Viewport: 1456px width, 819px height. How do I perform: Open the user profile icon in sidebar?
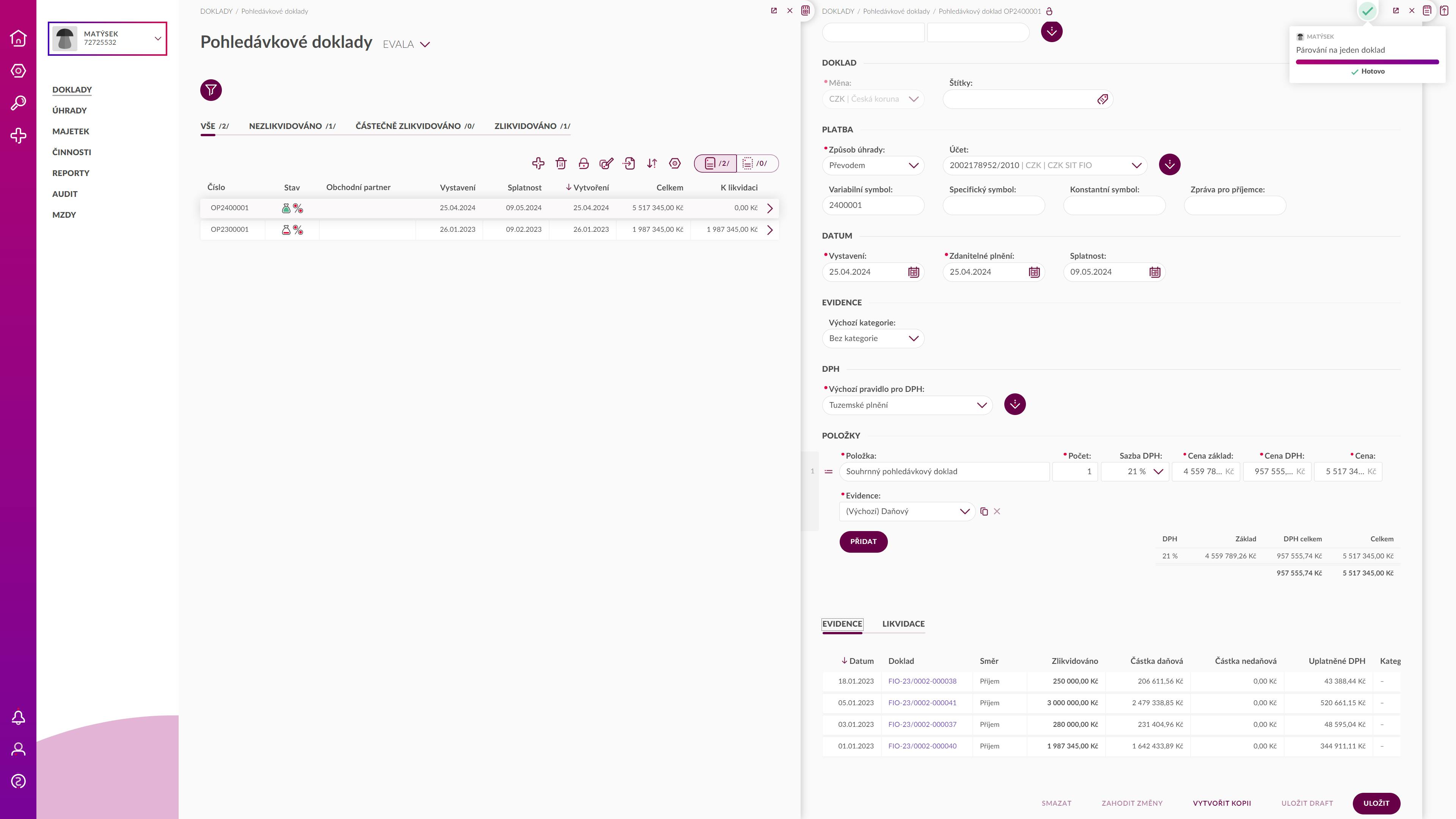pos(18,750)
